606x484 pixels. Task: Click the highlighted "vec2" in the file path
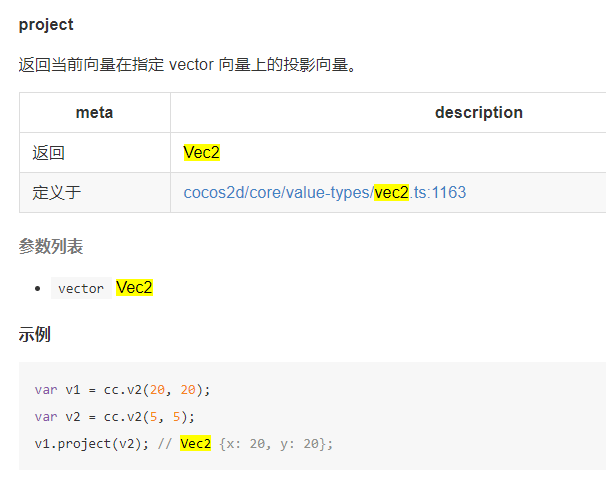[391, 192]
